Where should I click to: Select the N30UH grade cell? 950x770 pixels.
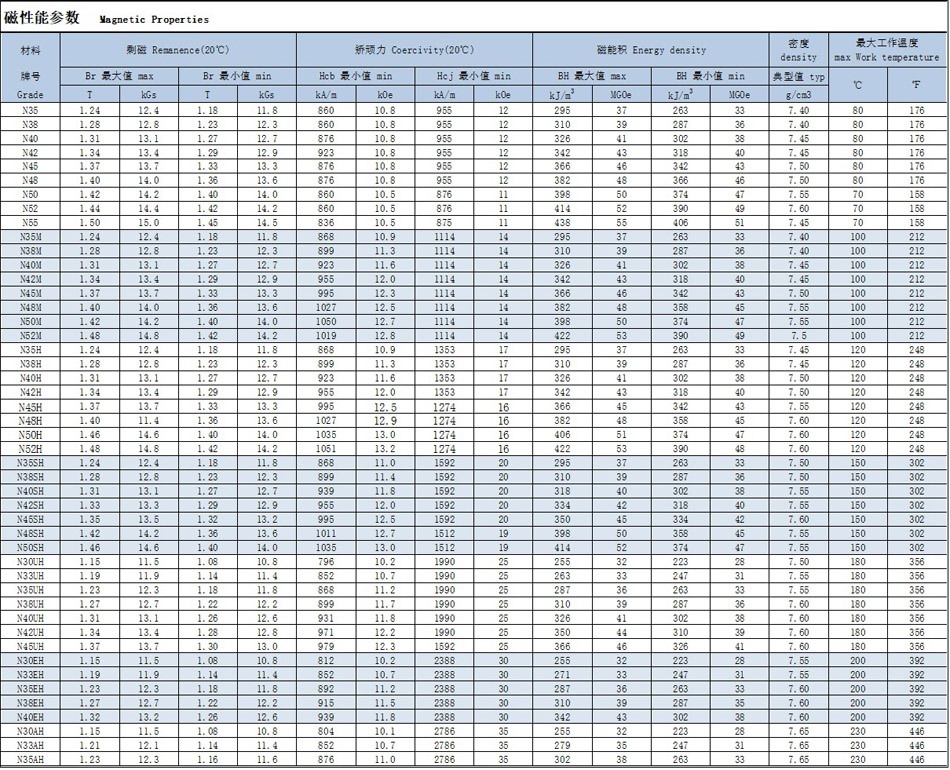point(30,562)
